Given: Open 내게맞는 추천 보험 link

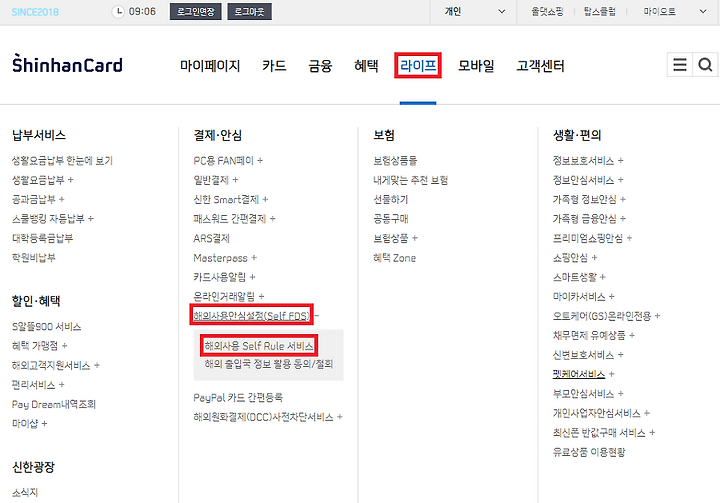Looking at the screenshot, I should point(411,180).
